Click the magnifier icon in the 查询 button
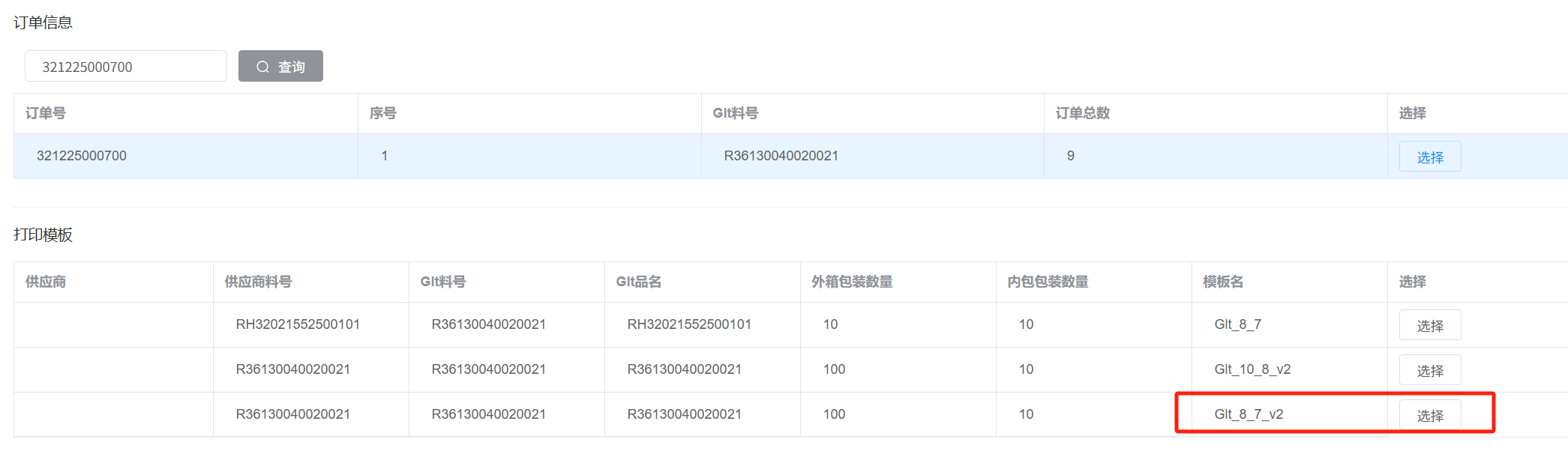This screenshot has height=454, width=1568. (x=262, y=67)
